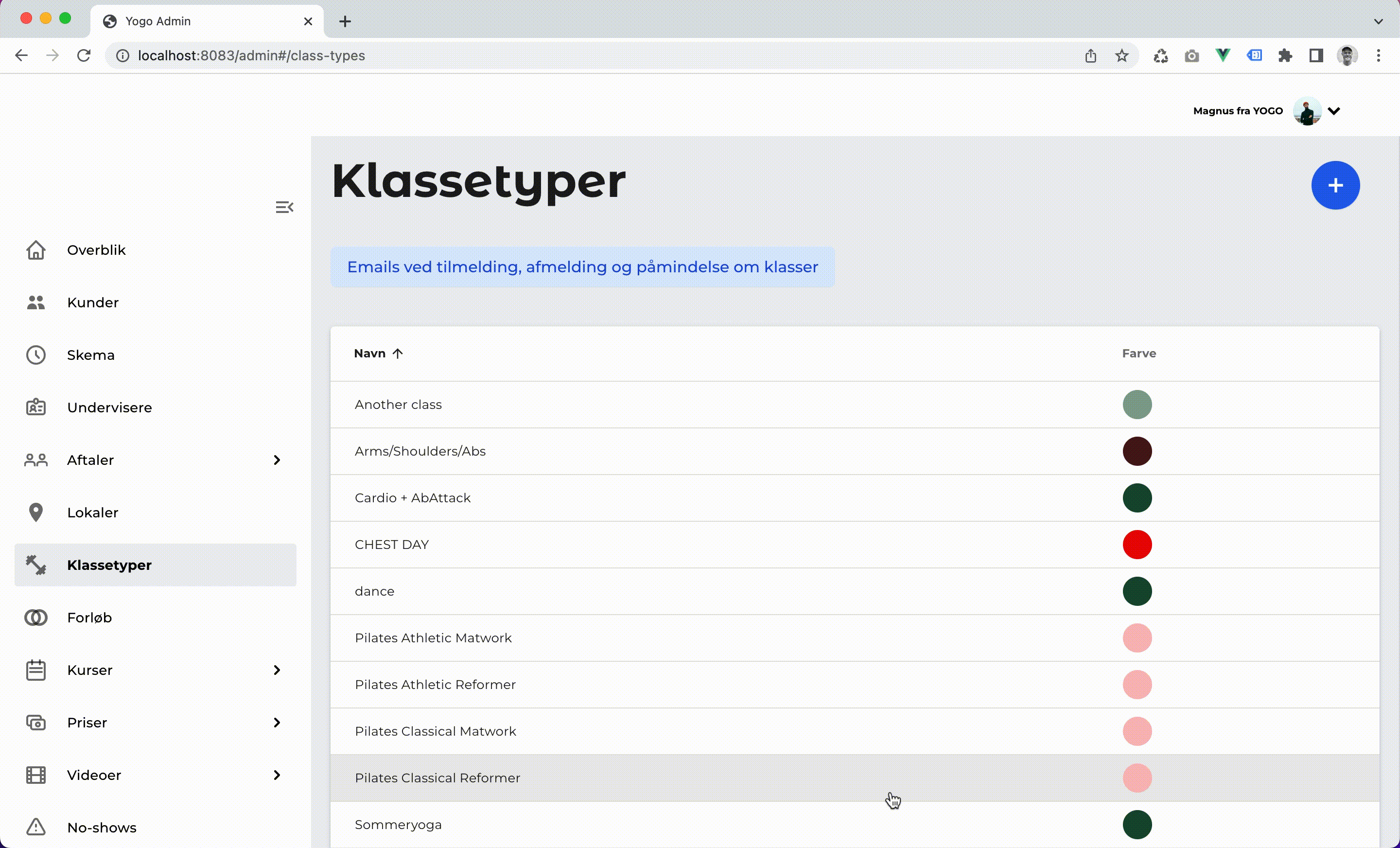1400x848 pixels.
Task: Open the emails ved tilmelding link
Action: (x=582, y=266)
